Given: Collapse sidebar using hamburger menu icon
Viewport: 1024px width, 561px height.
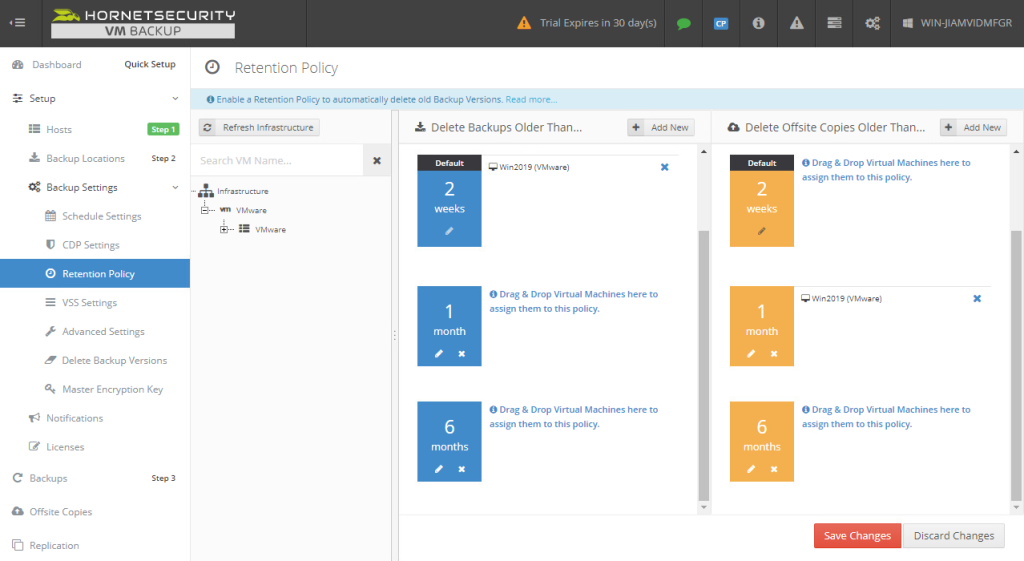Looking at the screenshot, I should [x=18, y=23].
